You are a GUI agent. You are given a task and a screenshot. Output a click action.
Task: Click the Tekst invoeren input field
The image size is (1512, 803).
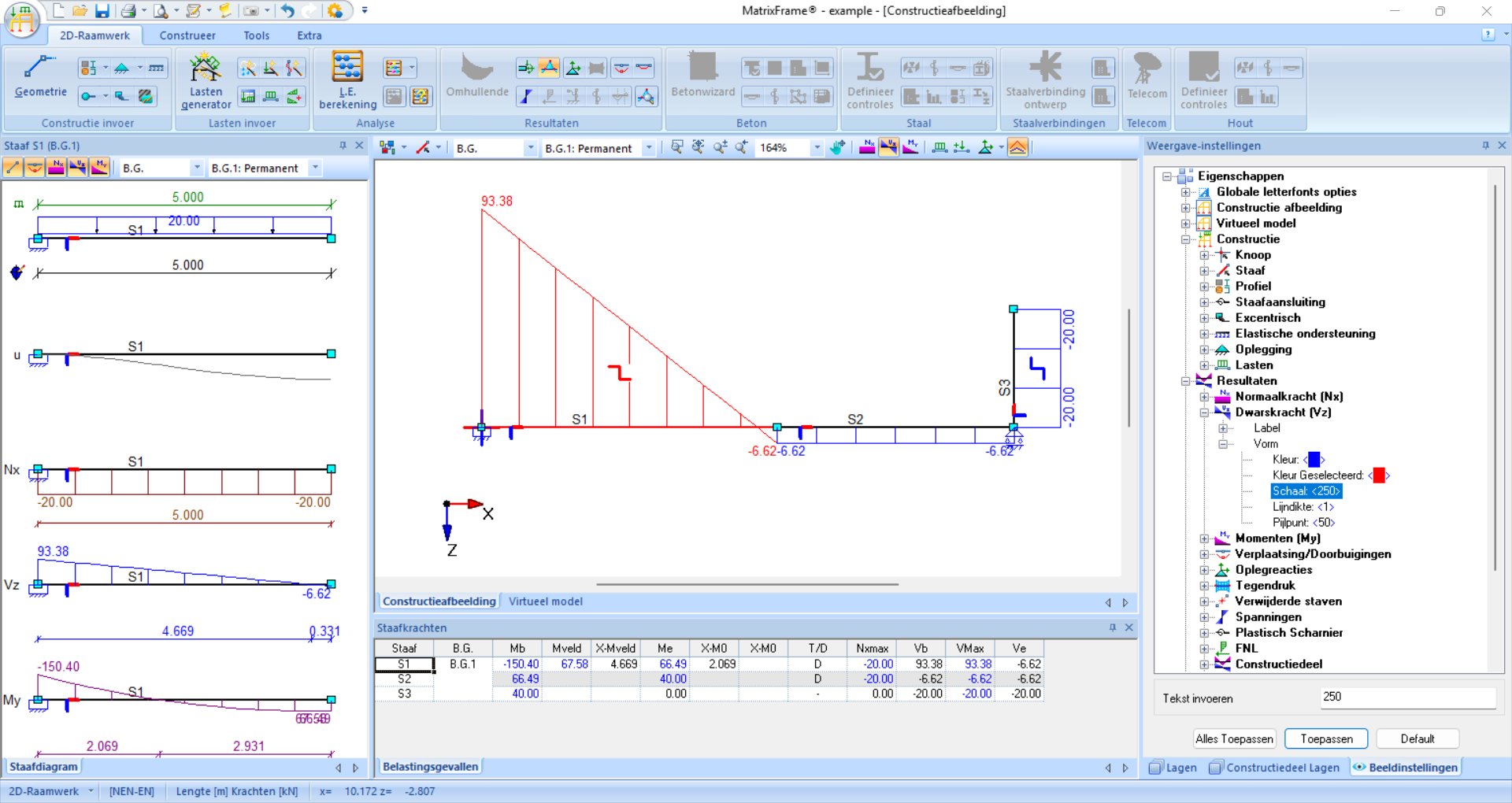tap(1406, 698)
